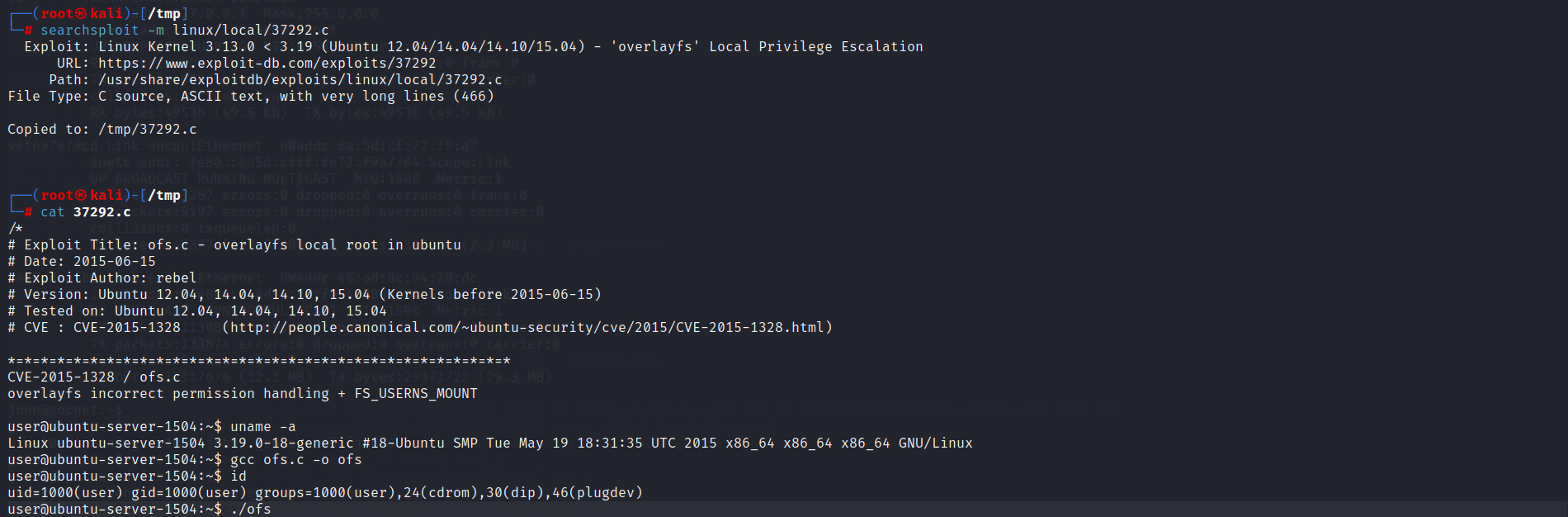1568x517 pixels.
Task: Click the searchsploit command text
Action: (x=185, y=30)
